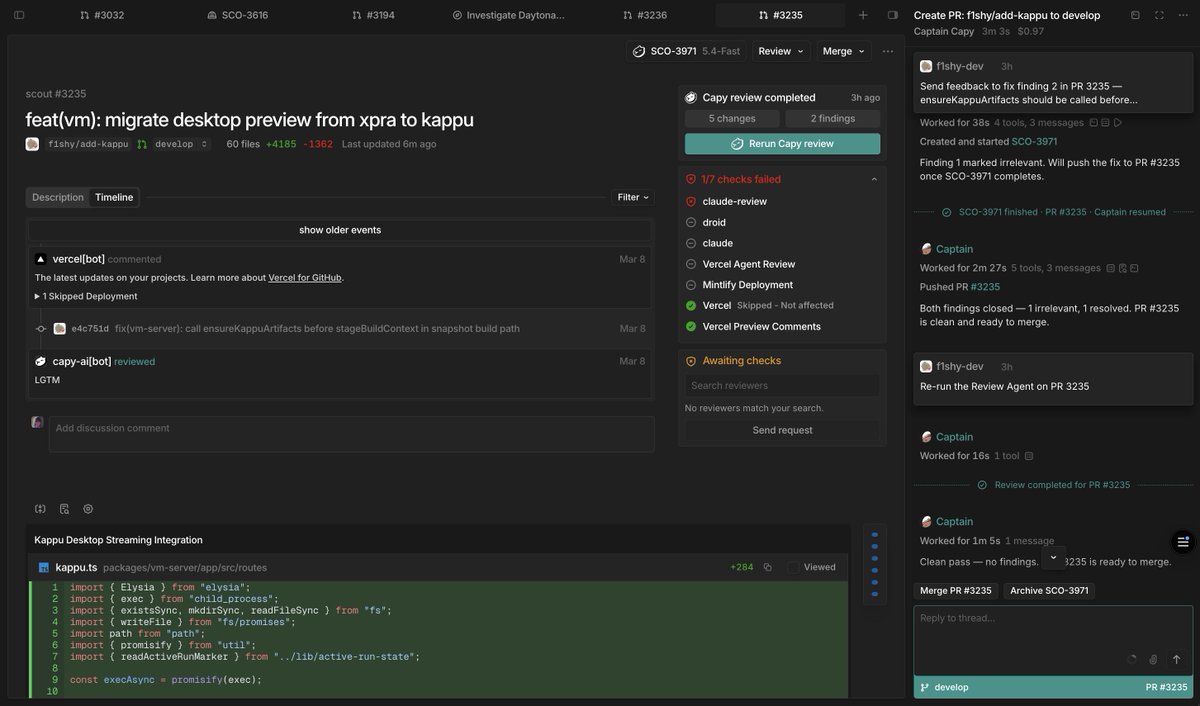
Task: Send reply with up-arrow button
Action: (1176, 660)
